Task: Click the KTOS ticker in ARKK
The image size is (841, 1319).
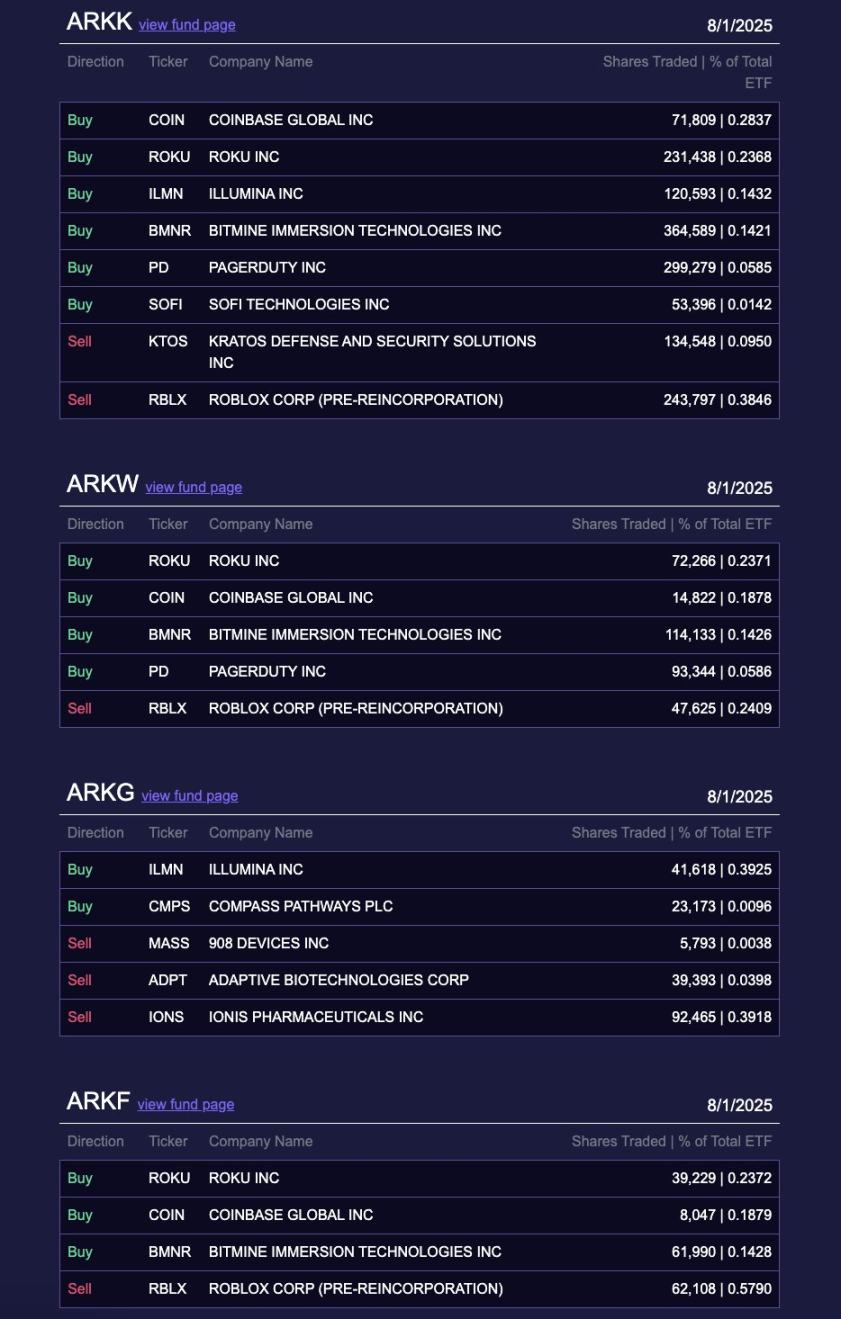Action: tap(168, 341)
